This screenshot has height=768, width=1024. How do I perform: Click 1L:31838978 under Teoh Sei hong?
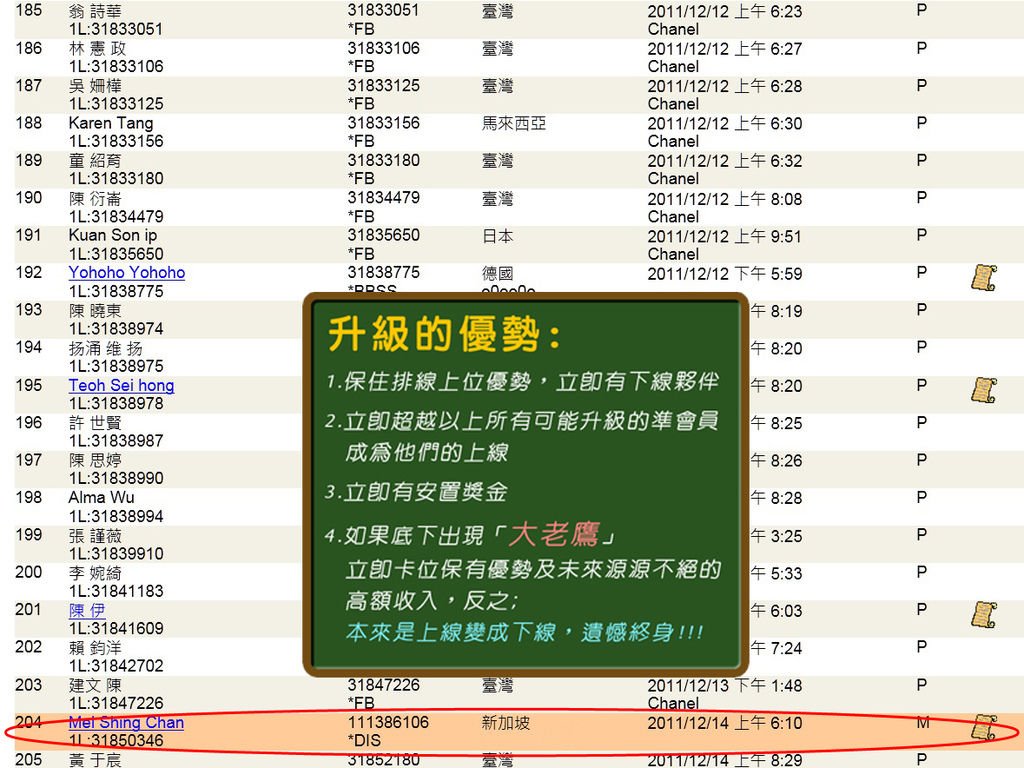coord(116,404)
